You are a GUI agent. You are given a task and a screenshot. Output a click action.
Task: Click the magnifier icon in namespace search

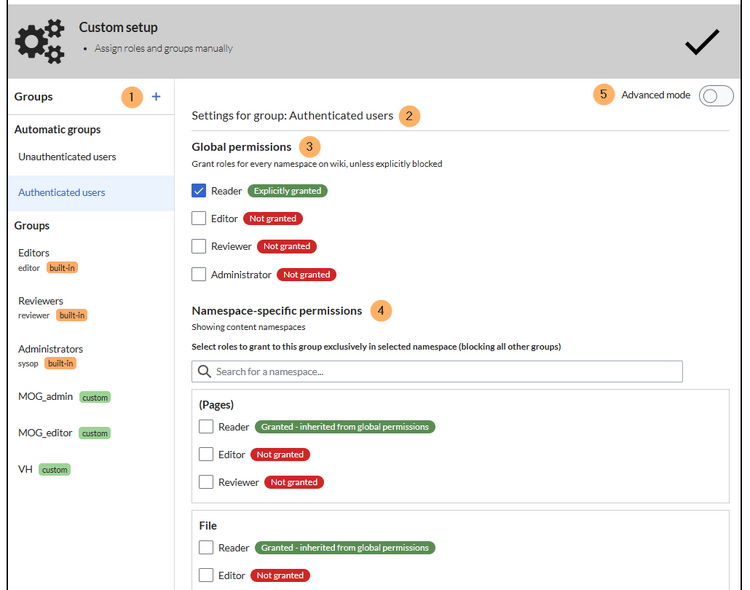[x=204, y=372]
